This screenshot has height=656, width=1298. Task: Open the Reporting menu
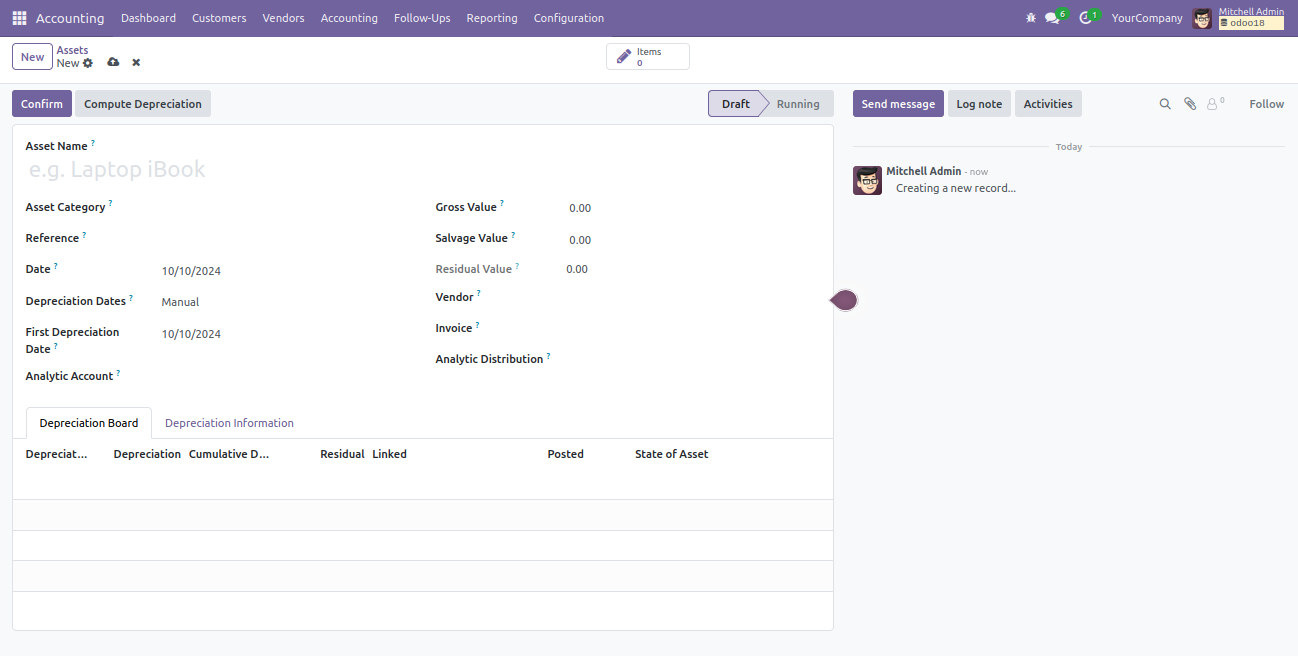tap(492, 18)
